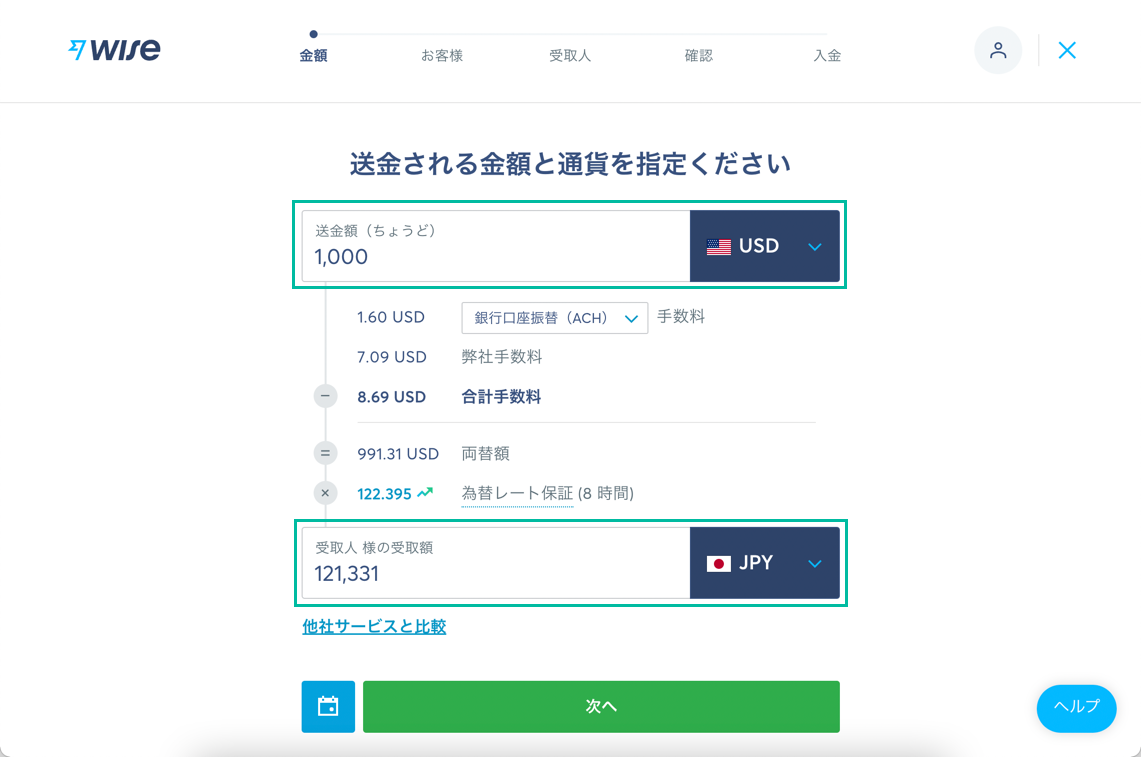This screenshot has width=1141, height=757.
Task: Click the minus icon beside 合計手数料
Action: tap(325, 396)
